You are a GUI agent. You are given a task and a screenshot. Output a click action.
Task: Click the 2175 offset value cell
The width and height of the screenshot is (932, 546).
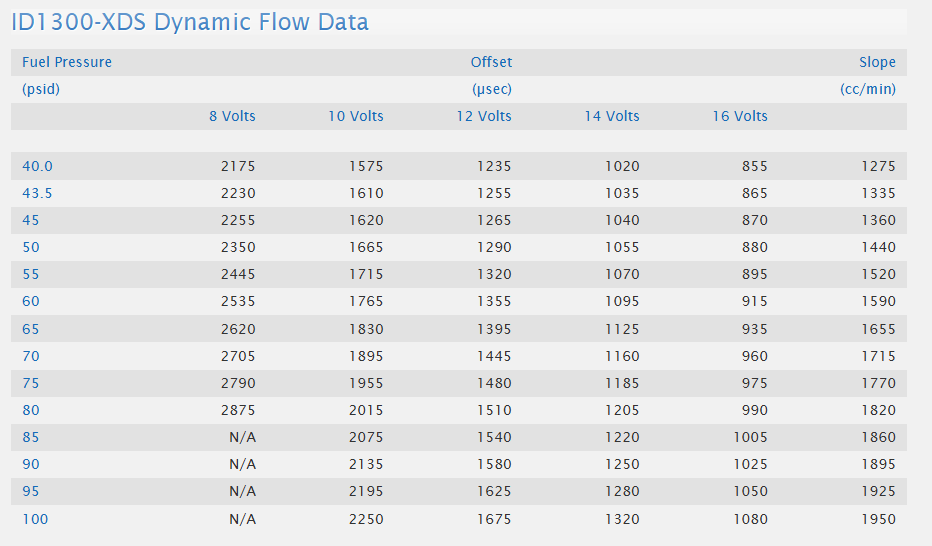(x=238, y=166)
